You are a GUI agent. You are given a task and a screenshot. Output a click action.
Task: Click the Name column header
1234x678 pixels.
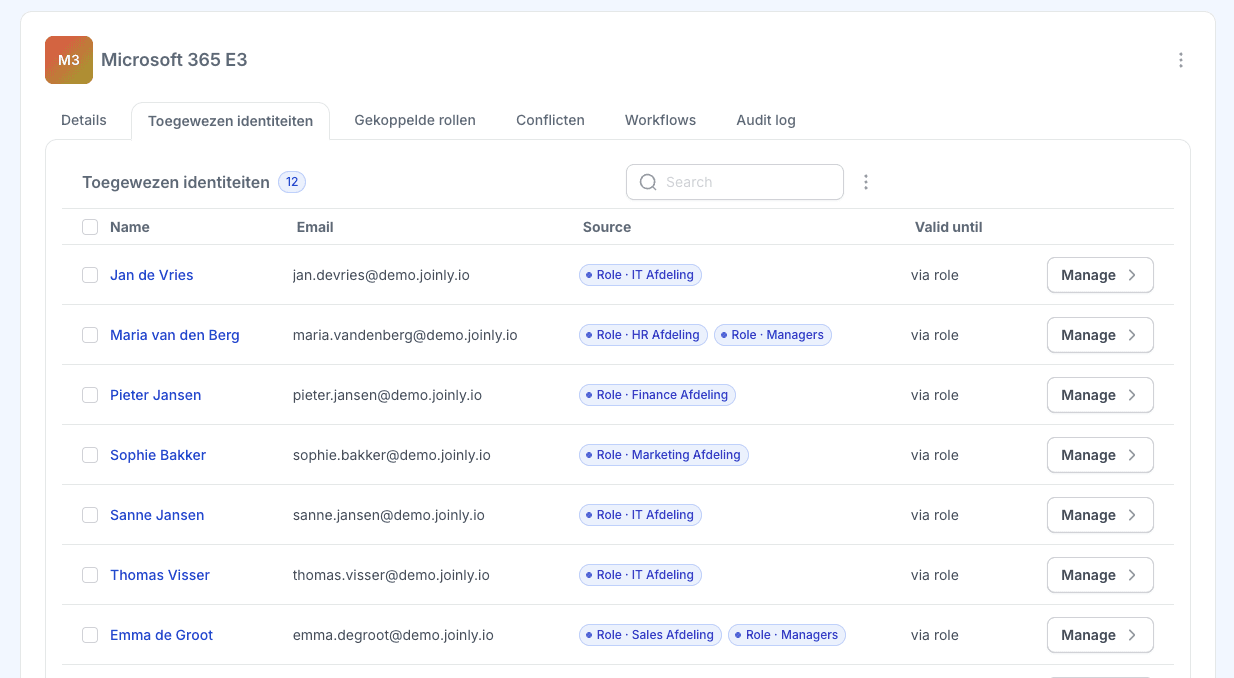click(x=130, y=227)
